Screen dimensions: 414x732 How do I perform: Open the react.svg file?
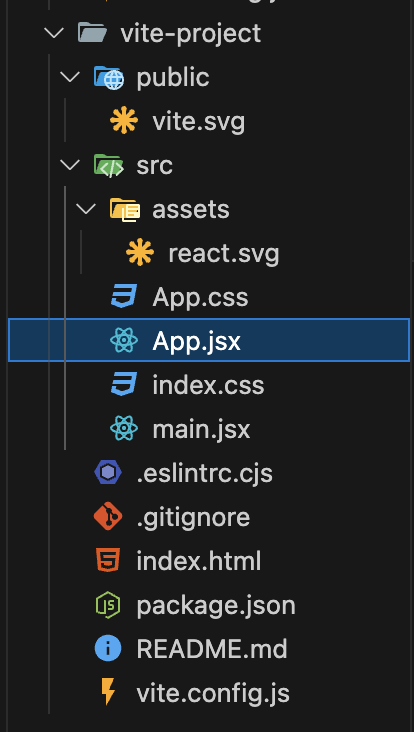click(x=224, y=253)
